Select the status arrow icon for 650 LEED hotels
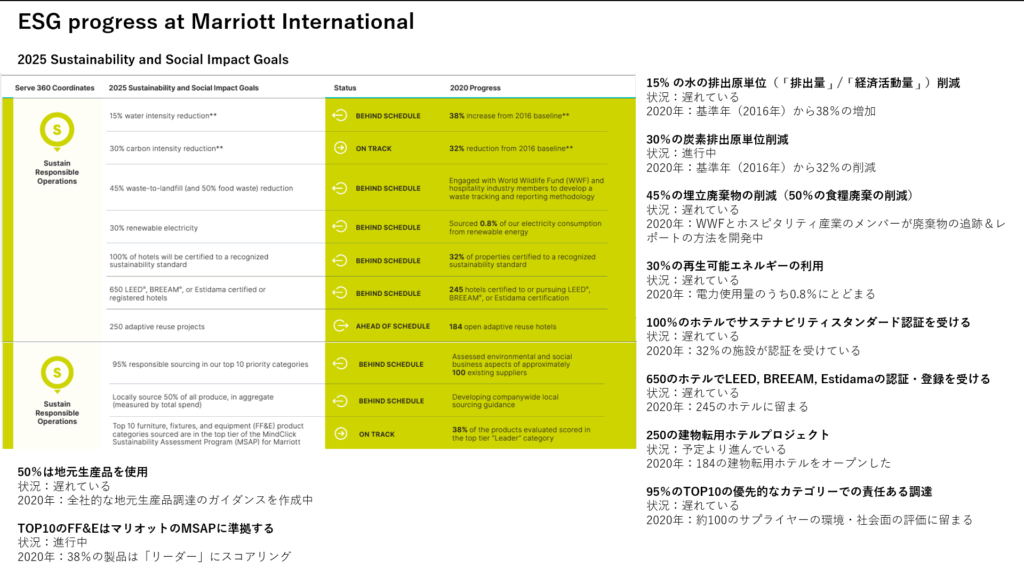Screen dimensions: 1024x577 tap(340, 293)
